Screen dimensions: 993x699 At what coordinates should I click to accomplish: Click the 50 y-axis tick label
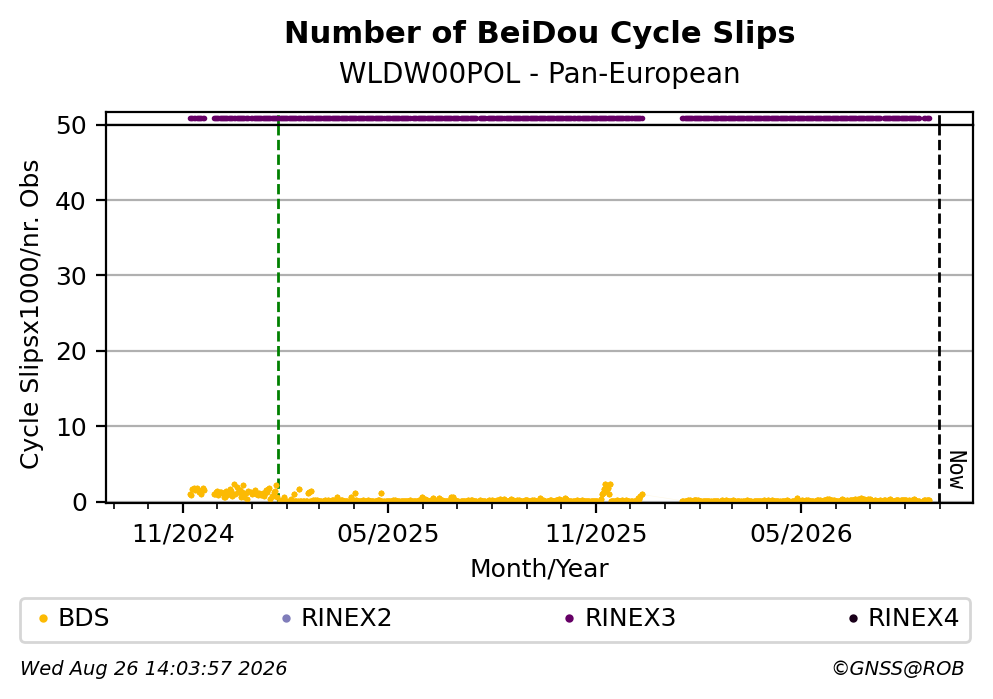(71, 125)
